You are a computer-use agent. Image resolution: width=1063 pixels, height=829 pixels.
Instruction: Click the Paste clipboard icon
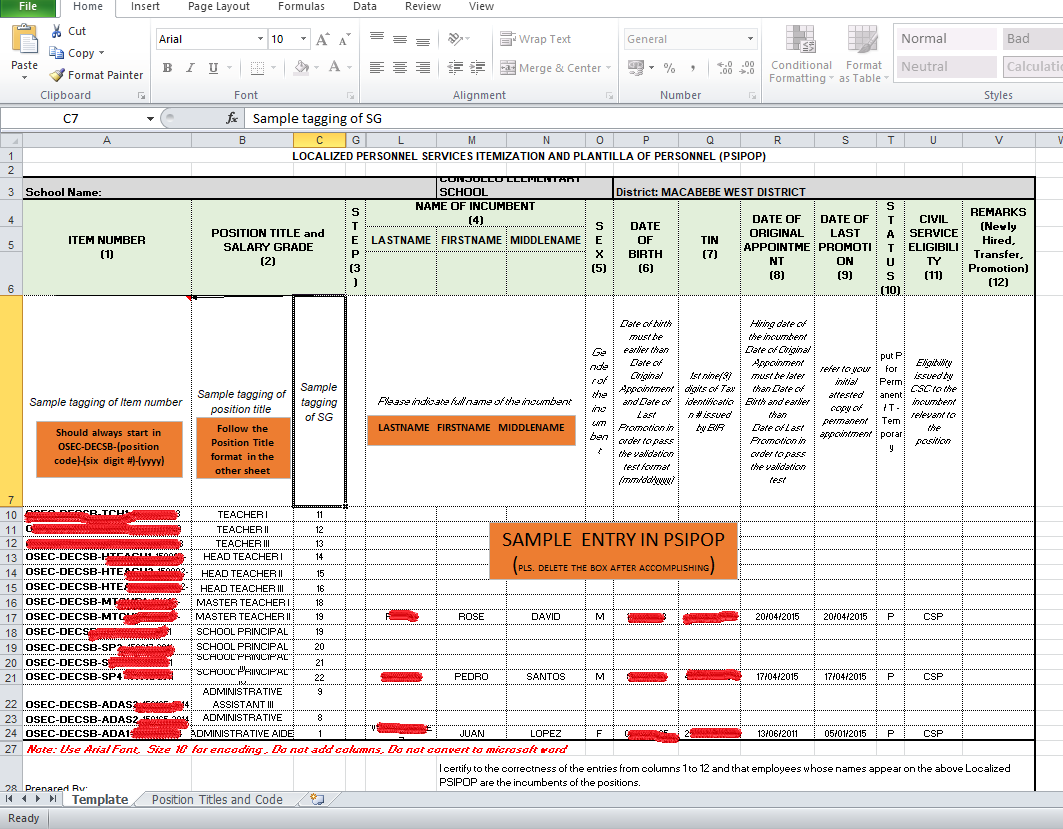(24, 40)
